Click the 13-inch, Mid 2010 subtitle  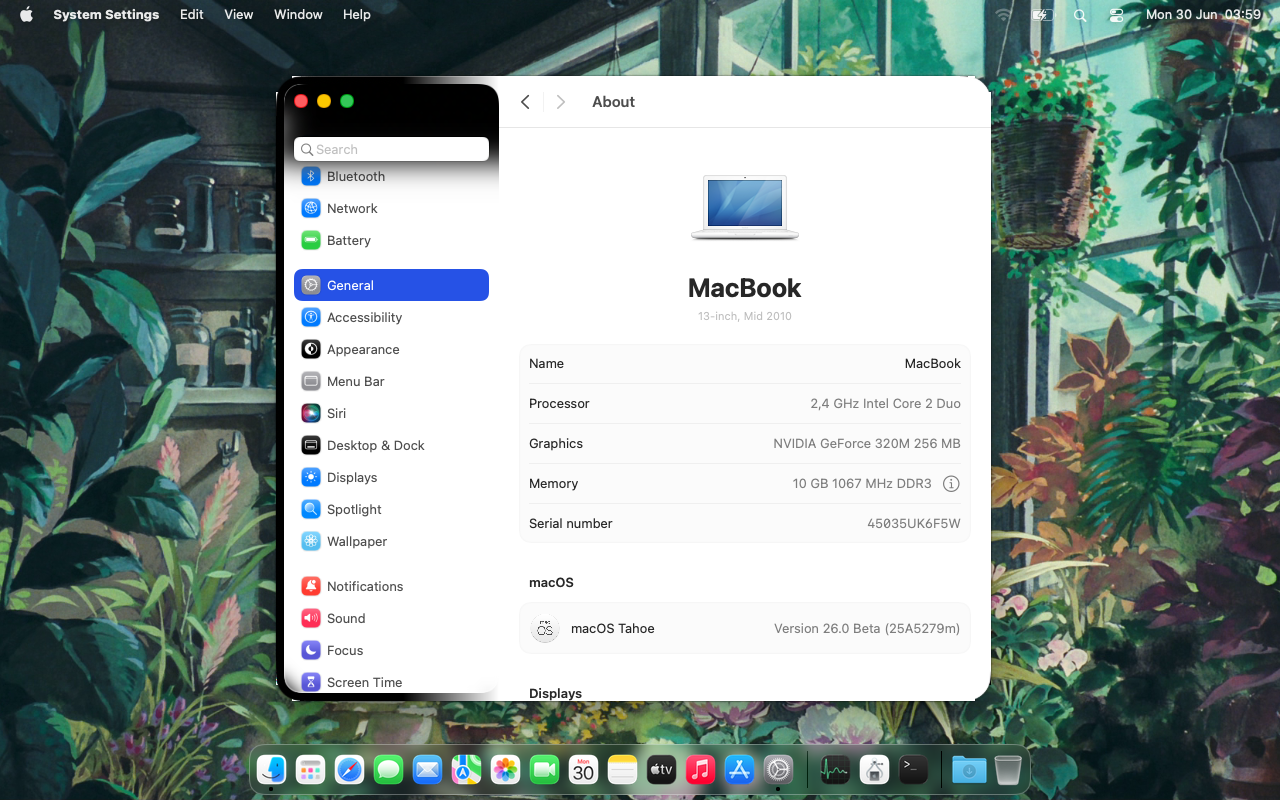[745, 316]
